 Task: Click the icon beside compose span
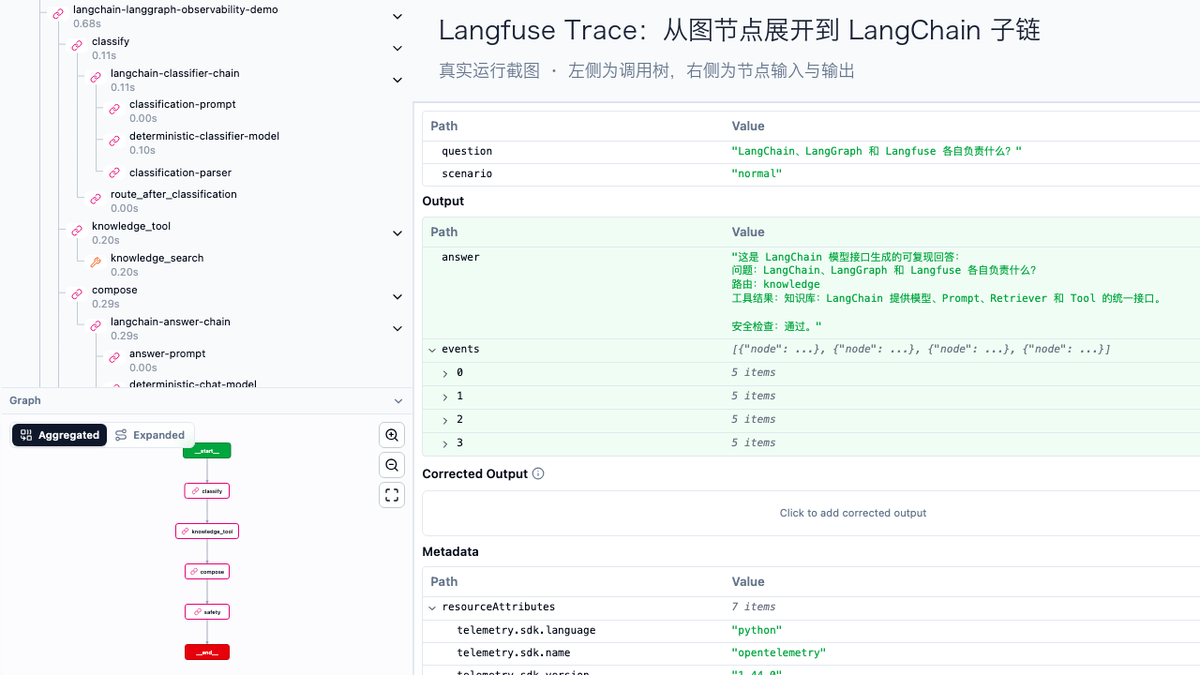click(77, 296)
